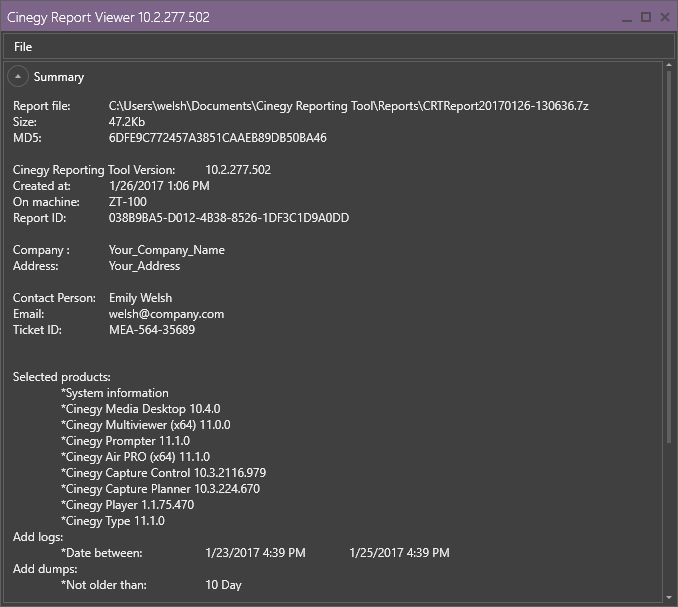Minimize the Cinegy Report Viewer window
Viewport: 678px width, 607px height.
(x=627, y=18)
